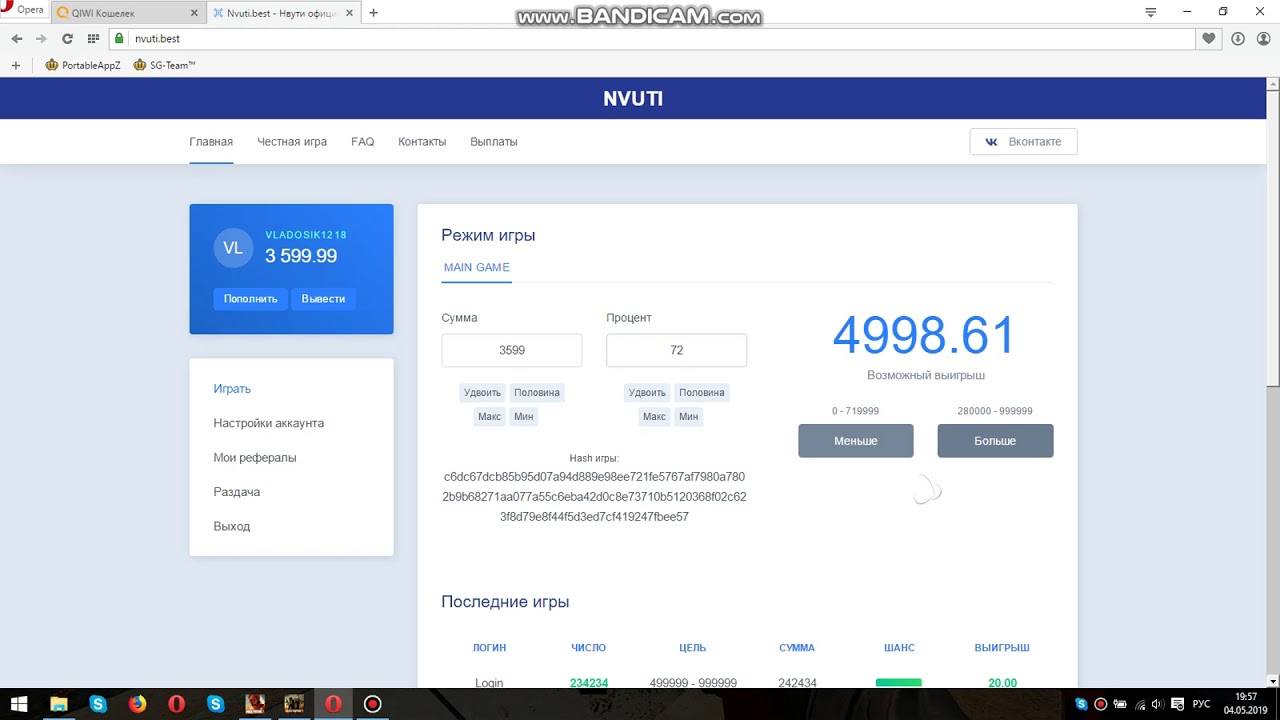This screenshot has width=1280, height=720.
Task: Click Удвоить under Процент
Action: point(647,392)
